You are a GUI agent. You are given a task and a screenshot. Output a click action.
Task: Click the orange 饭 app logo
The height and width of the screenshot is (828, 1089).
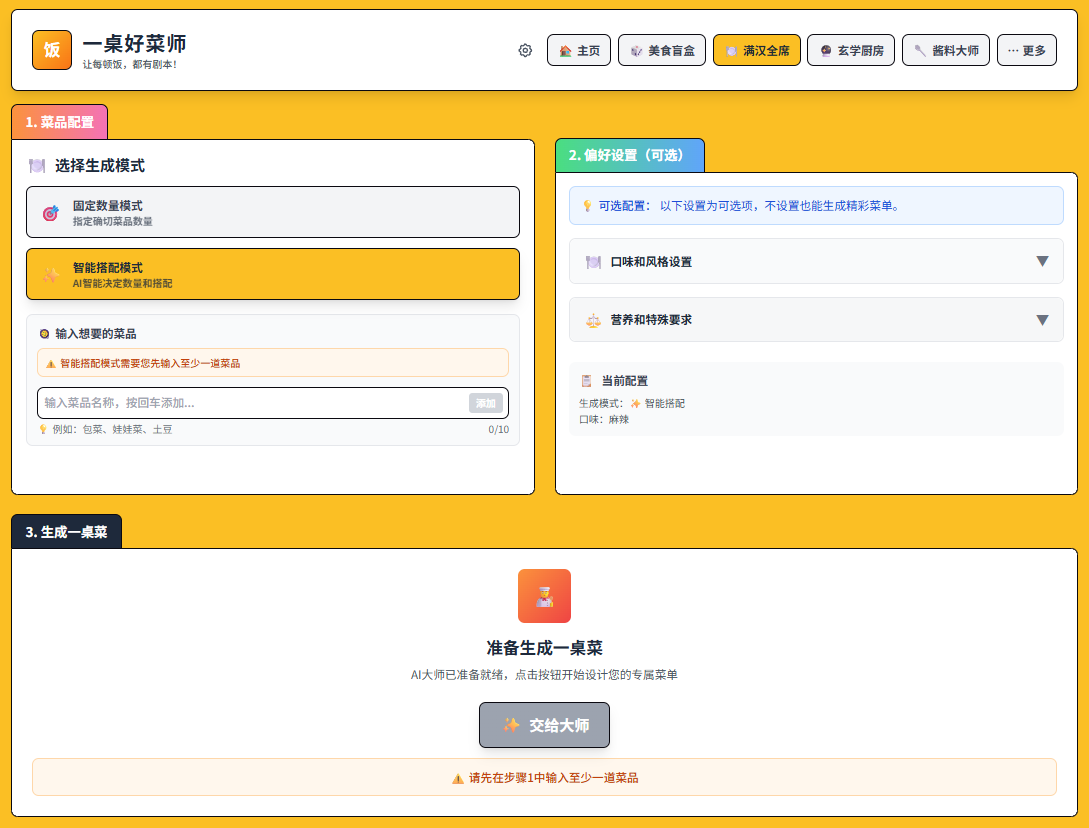(52, 50)
